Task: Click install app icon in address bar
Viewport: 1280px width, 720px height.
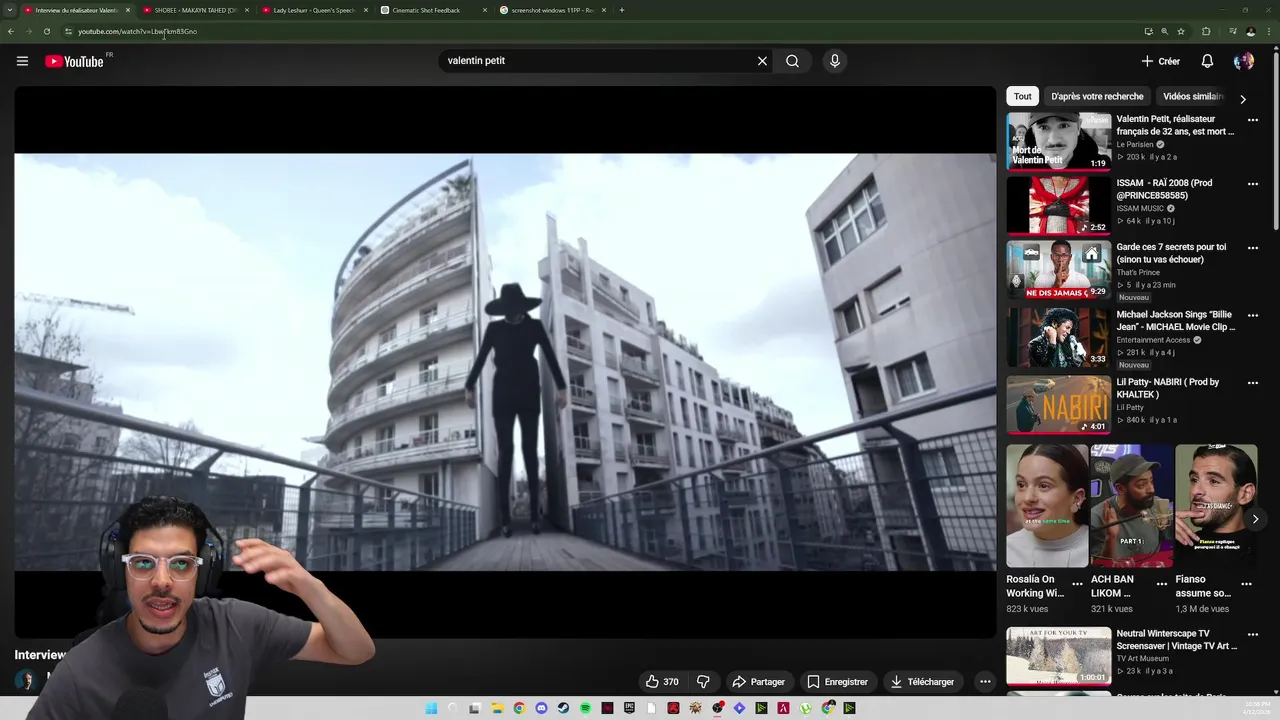Action: pos(1149,31)
